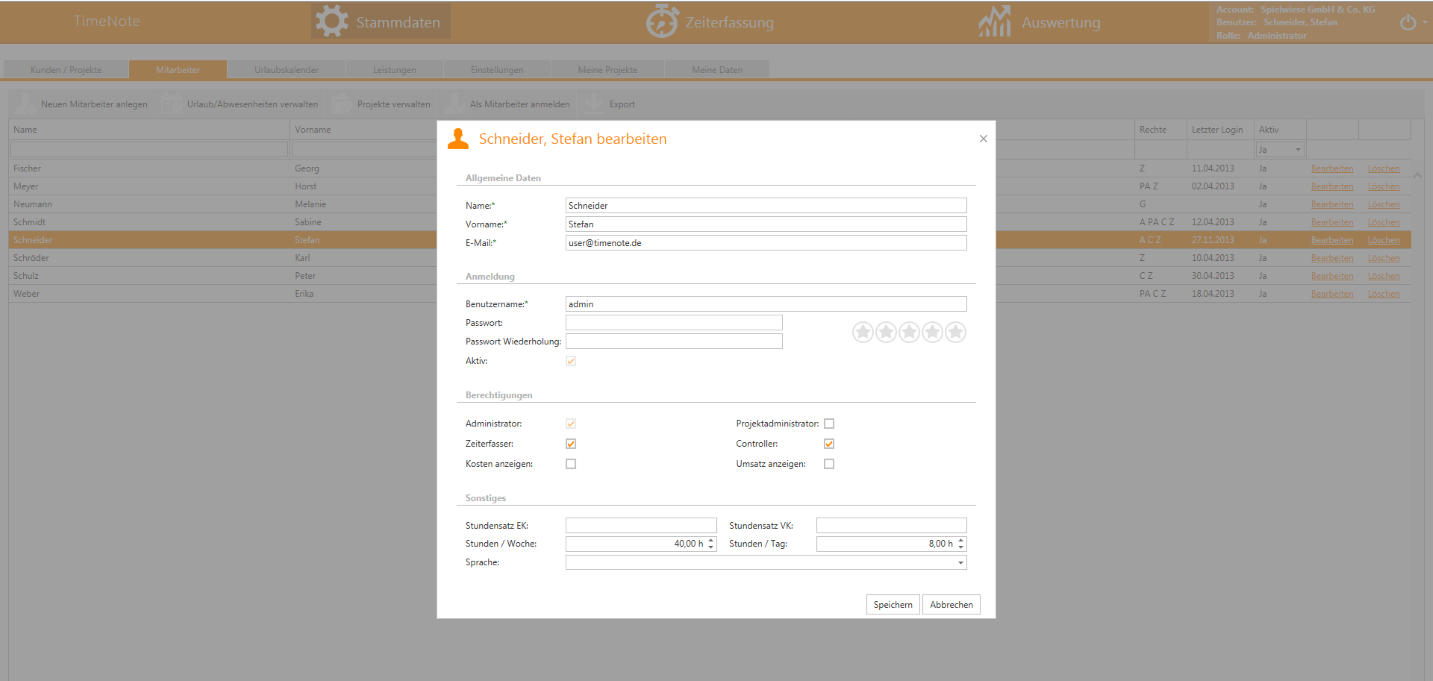This screenshot has width=1433, height=681.
Task: Increase the Stunden / Woche stepper
Action: coord(711,540)
